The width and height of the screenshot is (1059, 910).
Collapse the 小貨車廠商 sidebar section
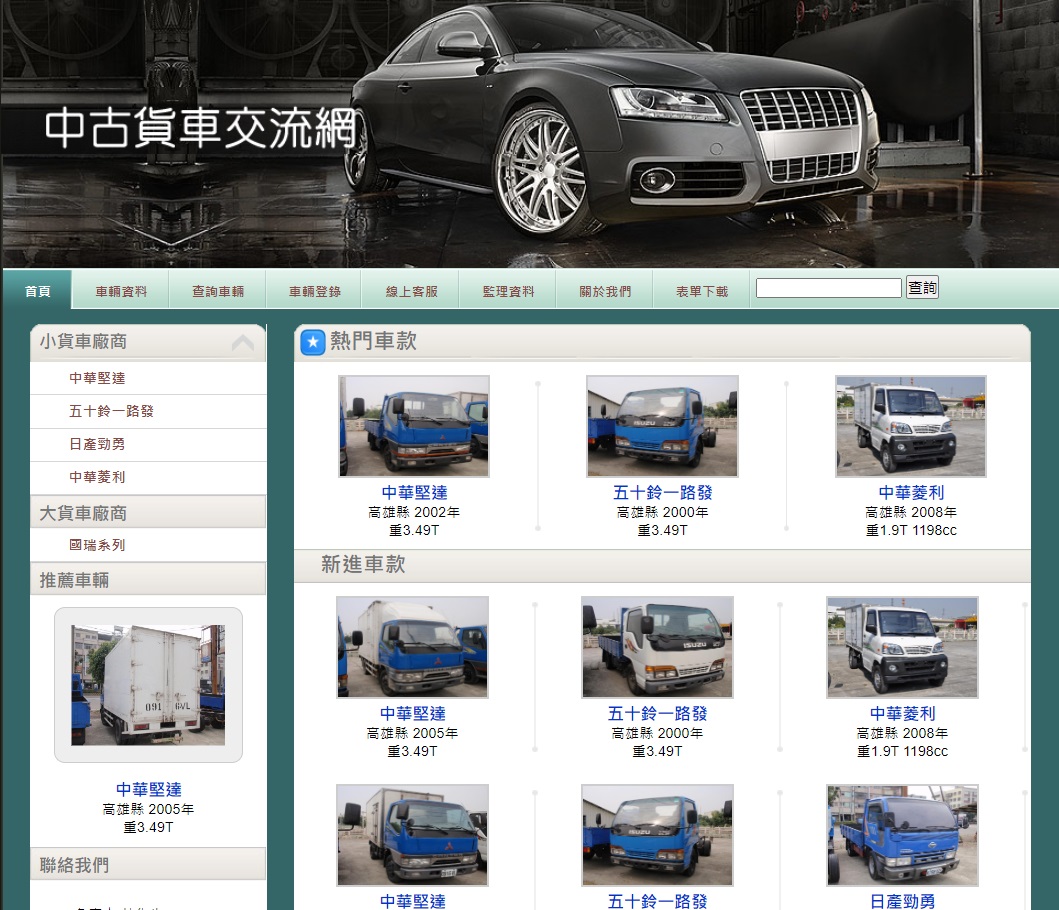click(x=242, y=343)
